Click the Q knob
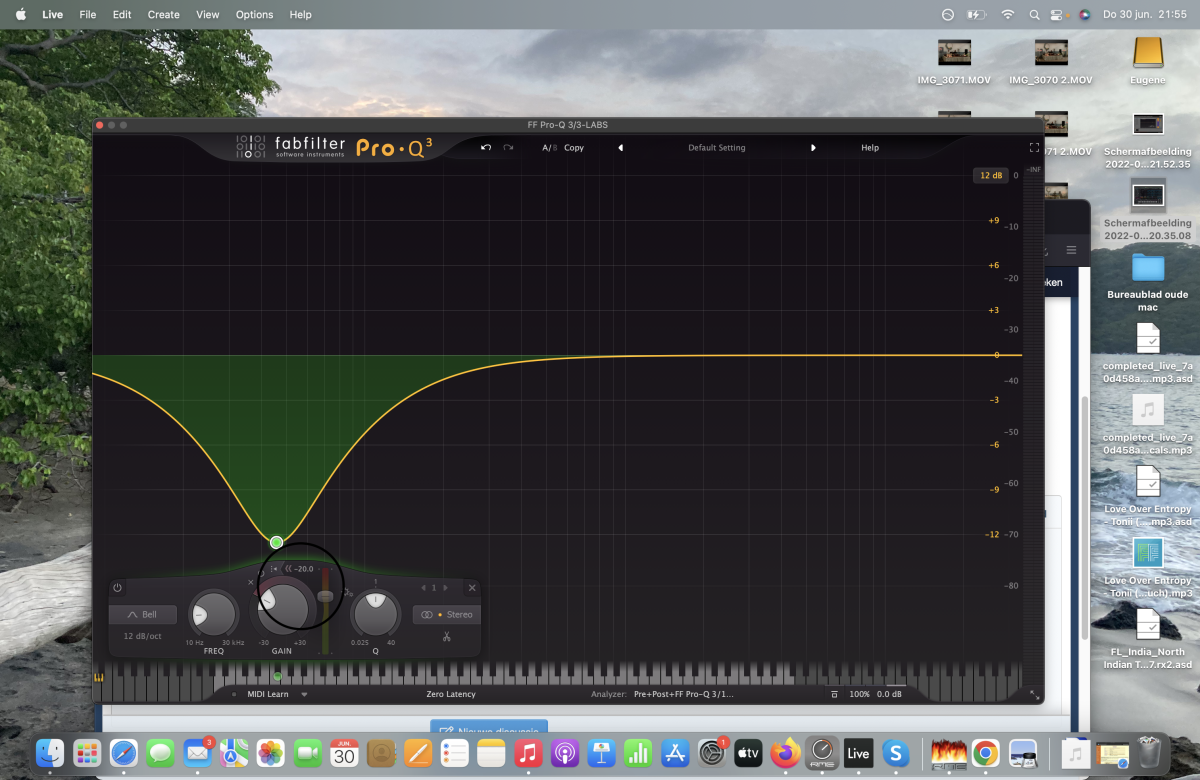The image size is (1200, 780). [376, 613]
